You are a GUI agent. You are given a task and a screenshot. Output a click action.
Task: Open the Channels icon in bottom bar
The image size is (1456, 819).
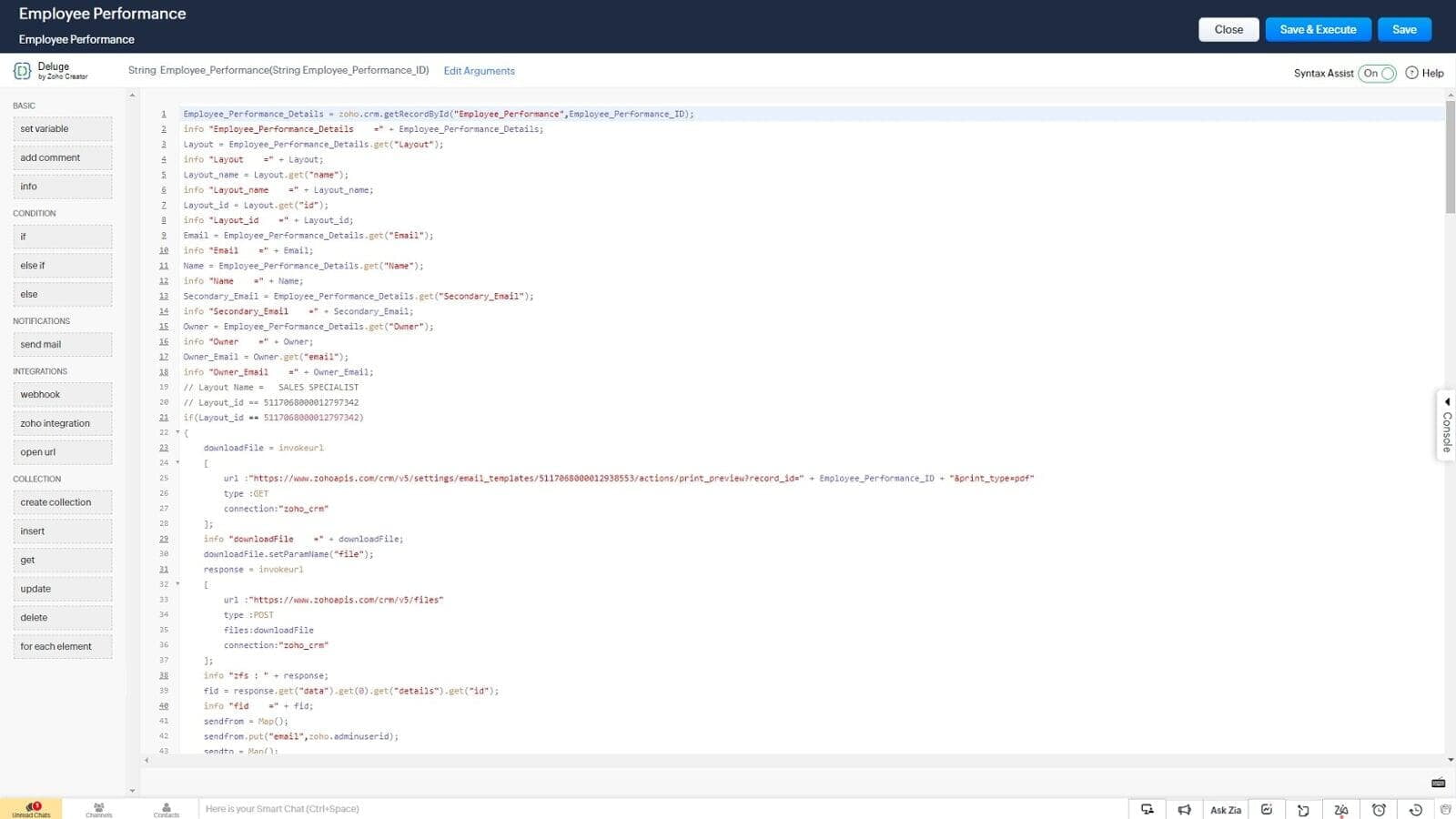click(x=98, y=809)
